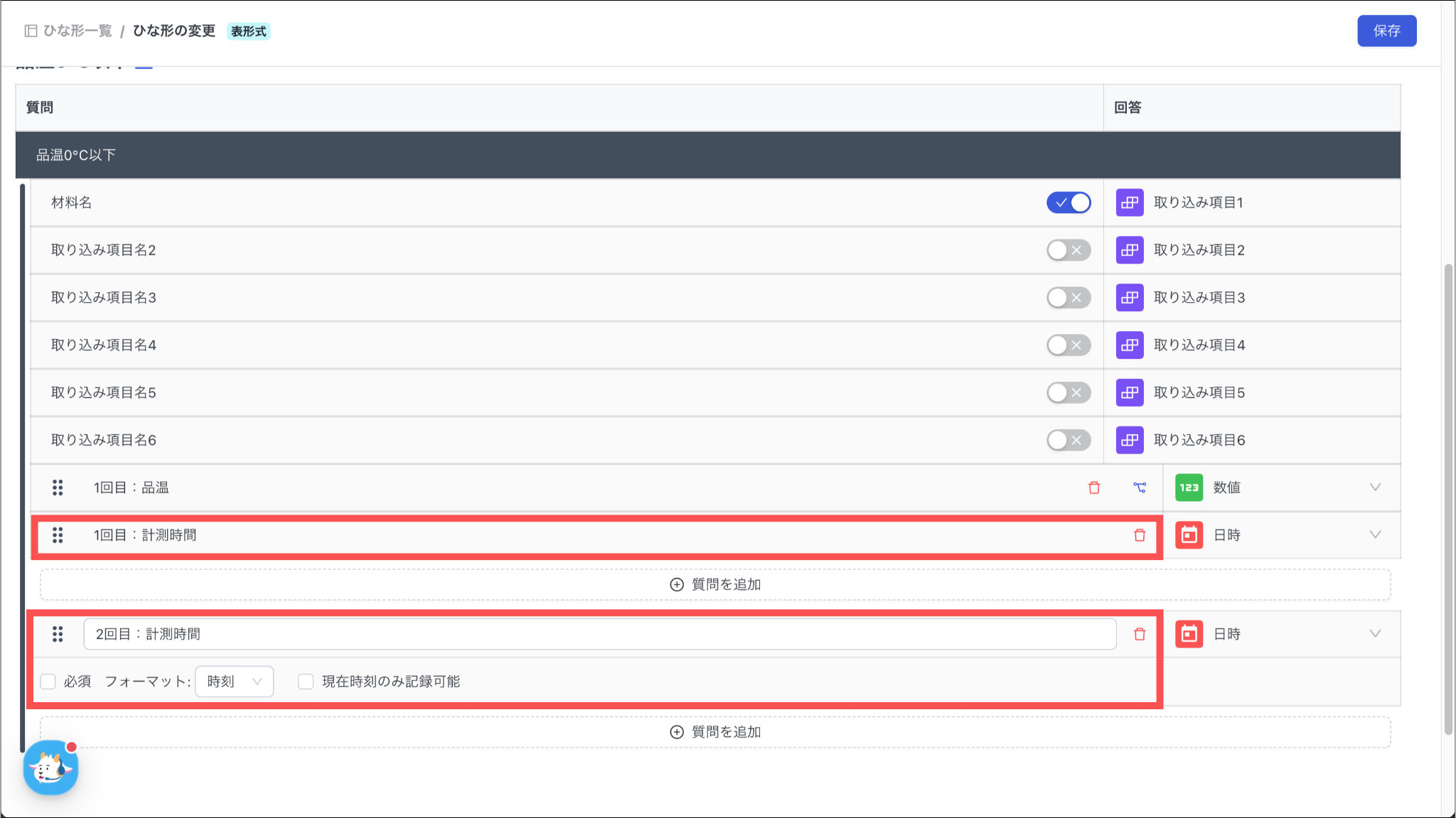This screenshot has height=818, width=1456.
Task: Check 現在時刻のみ記録可能 checkbox
Action: pos(306,682)
